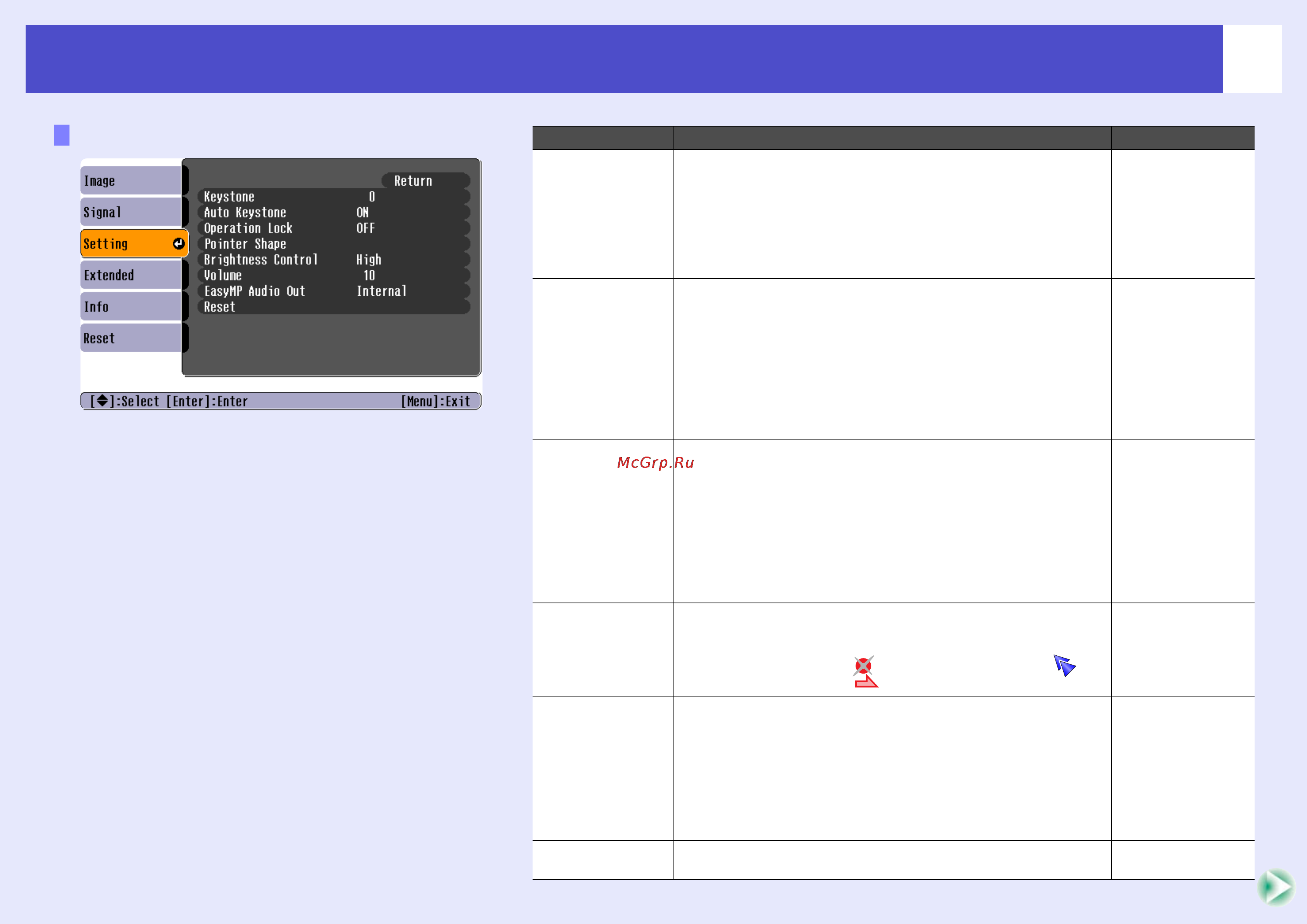Click the Volume value 10
Viewport: 1307px width, 924px height.
[x=370, y=276]
